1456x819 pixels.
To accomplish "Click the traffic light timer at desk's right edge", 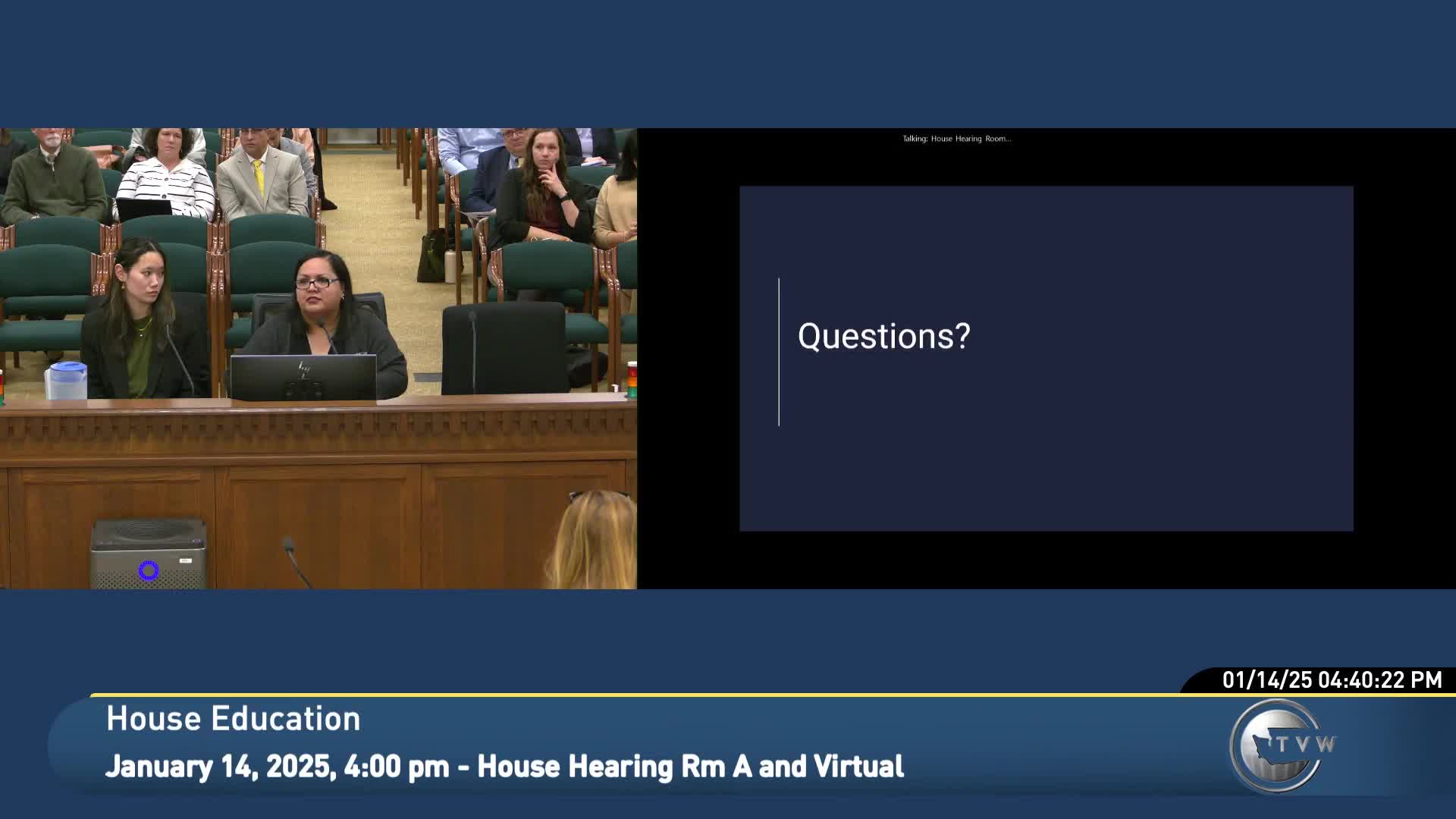I will [x=631, y=379].
